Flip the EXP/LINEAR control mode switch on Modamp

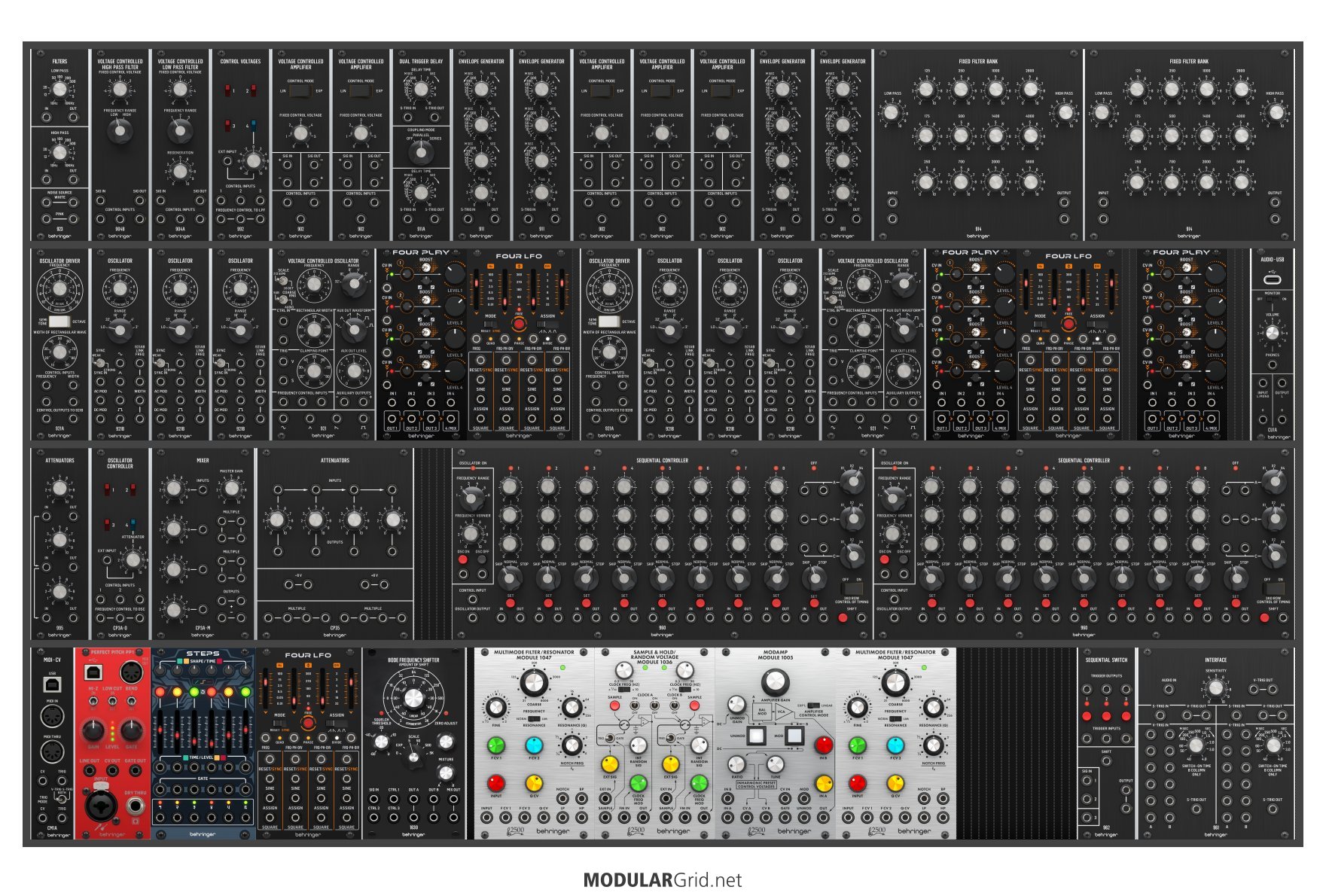tap(812, 706)
